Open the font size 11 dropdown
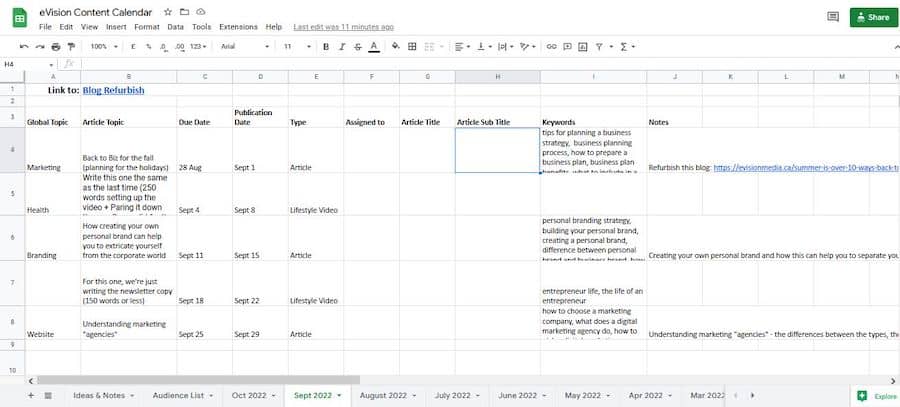The height and width of the screenshot is (407, 900). point(297,46)
